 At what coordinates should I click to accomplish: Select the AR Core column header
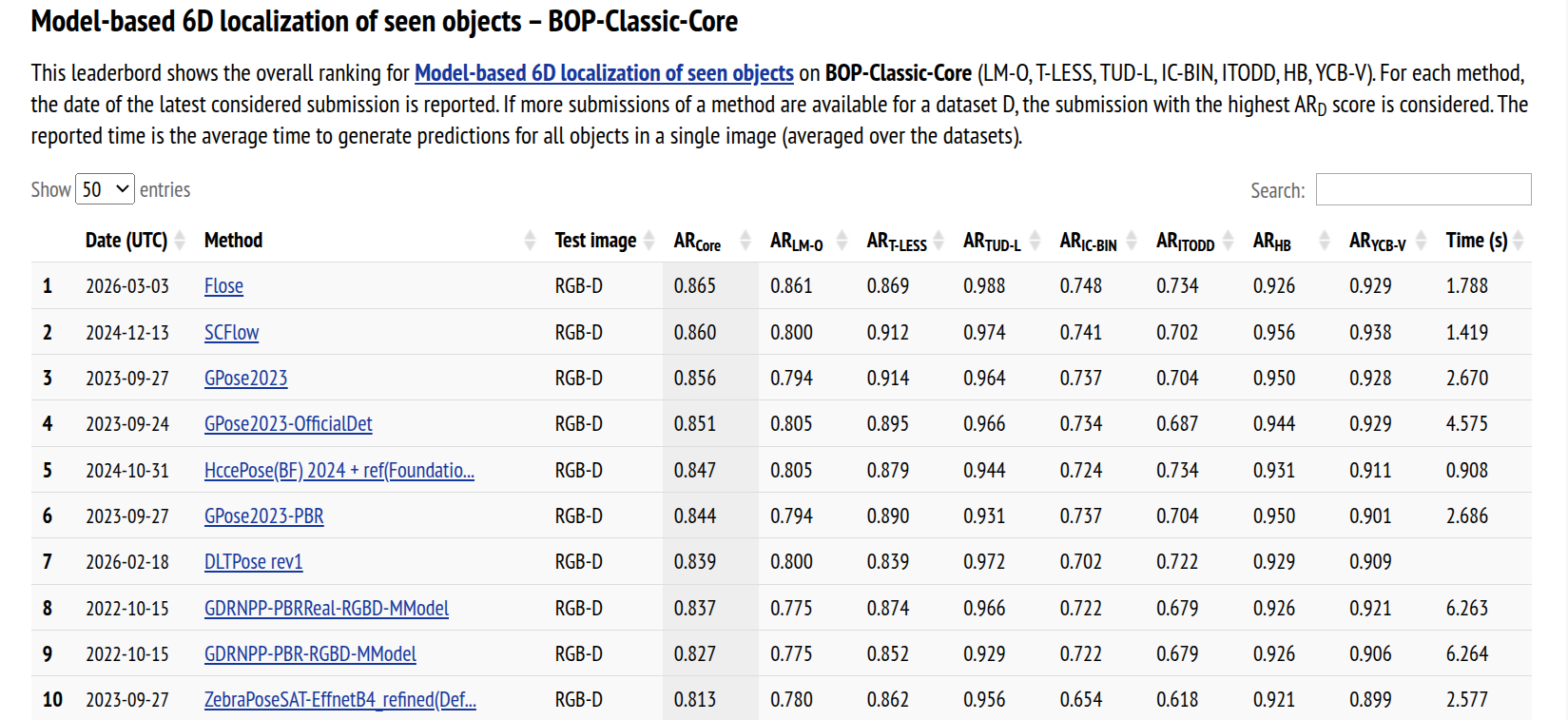[697, 241]
